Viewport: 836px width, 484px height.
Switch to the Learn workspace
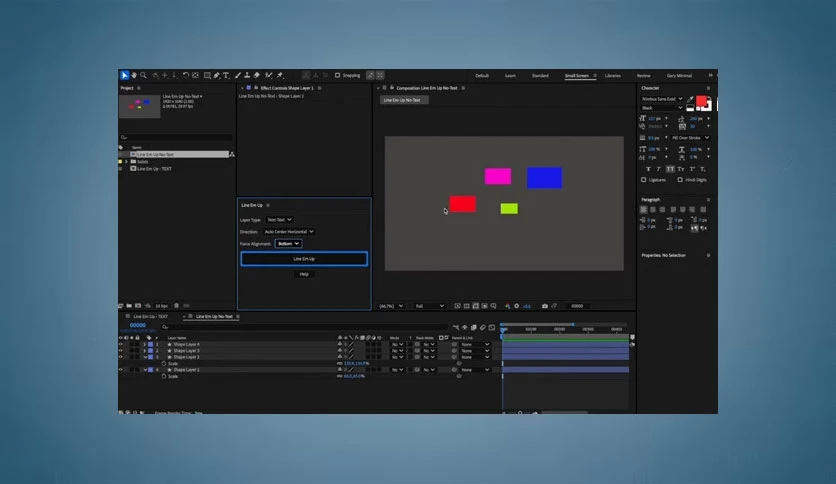point(510,76)
